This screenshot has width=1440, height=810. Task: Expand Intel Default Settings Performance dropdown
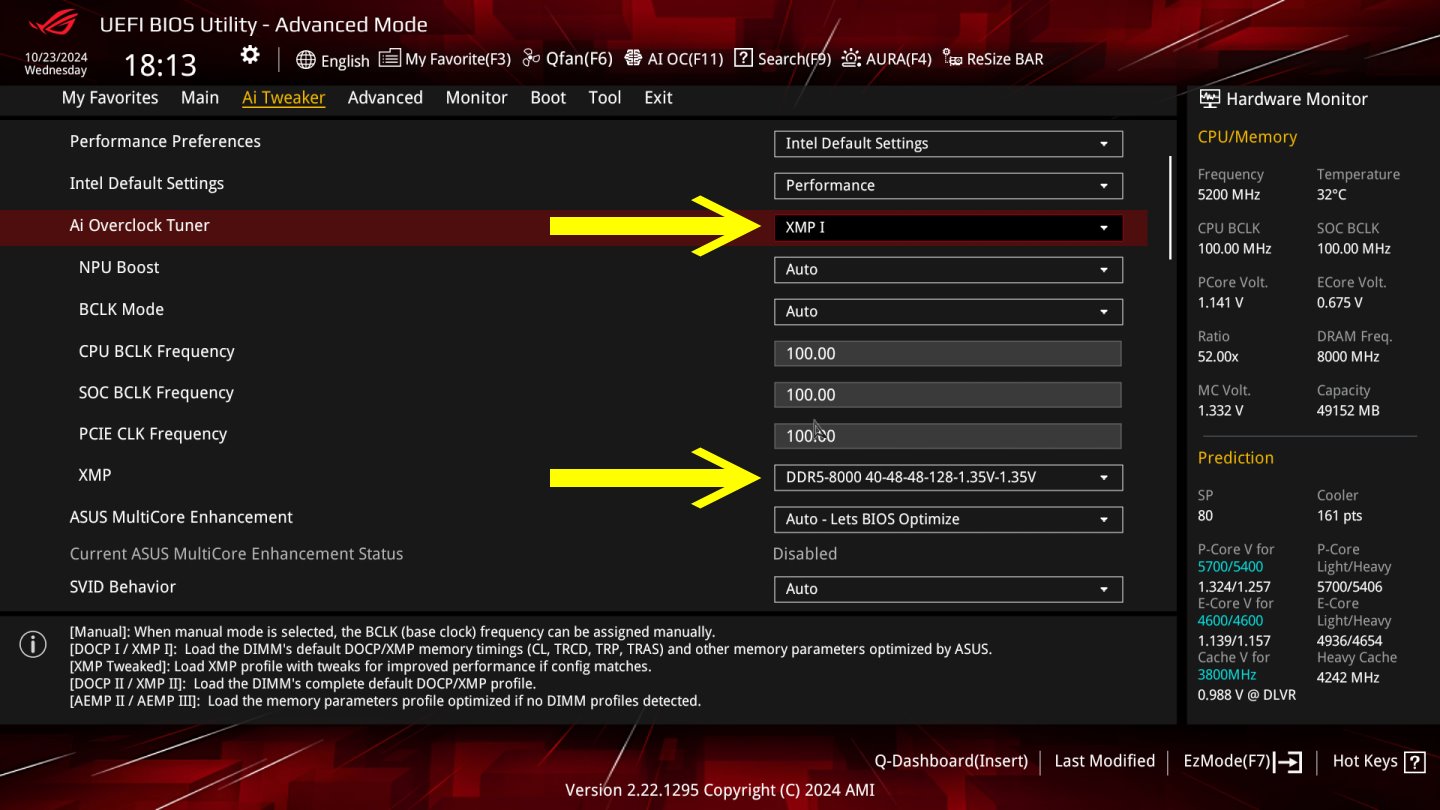(x=948, y=186)
